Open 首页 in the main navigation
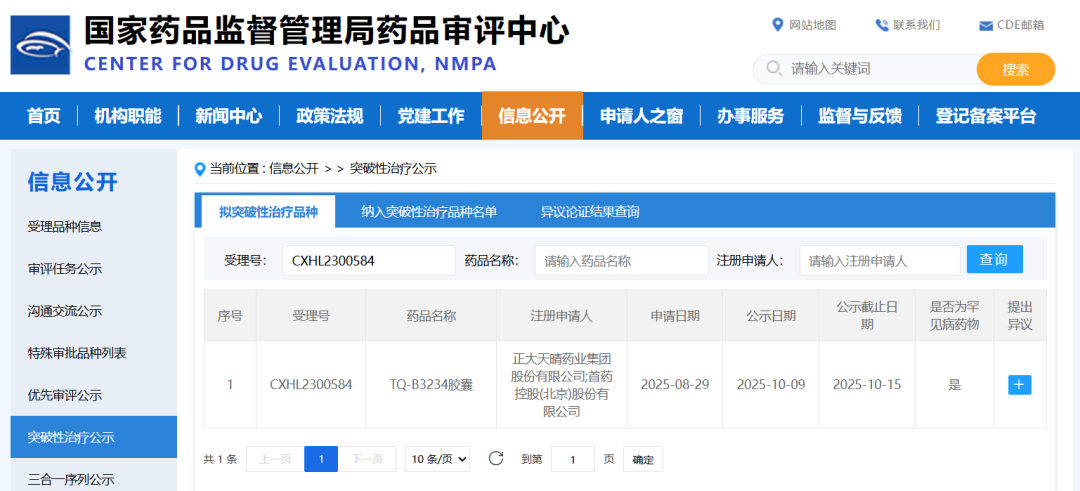 (44, 116)
